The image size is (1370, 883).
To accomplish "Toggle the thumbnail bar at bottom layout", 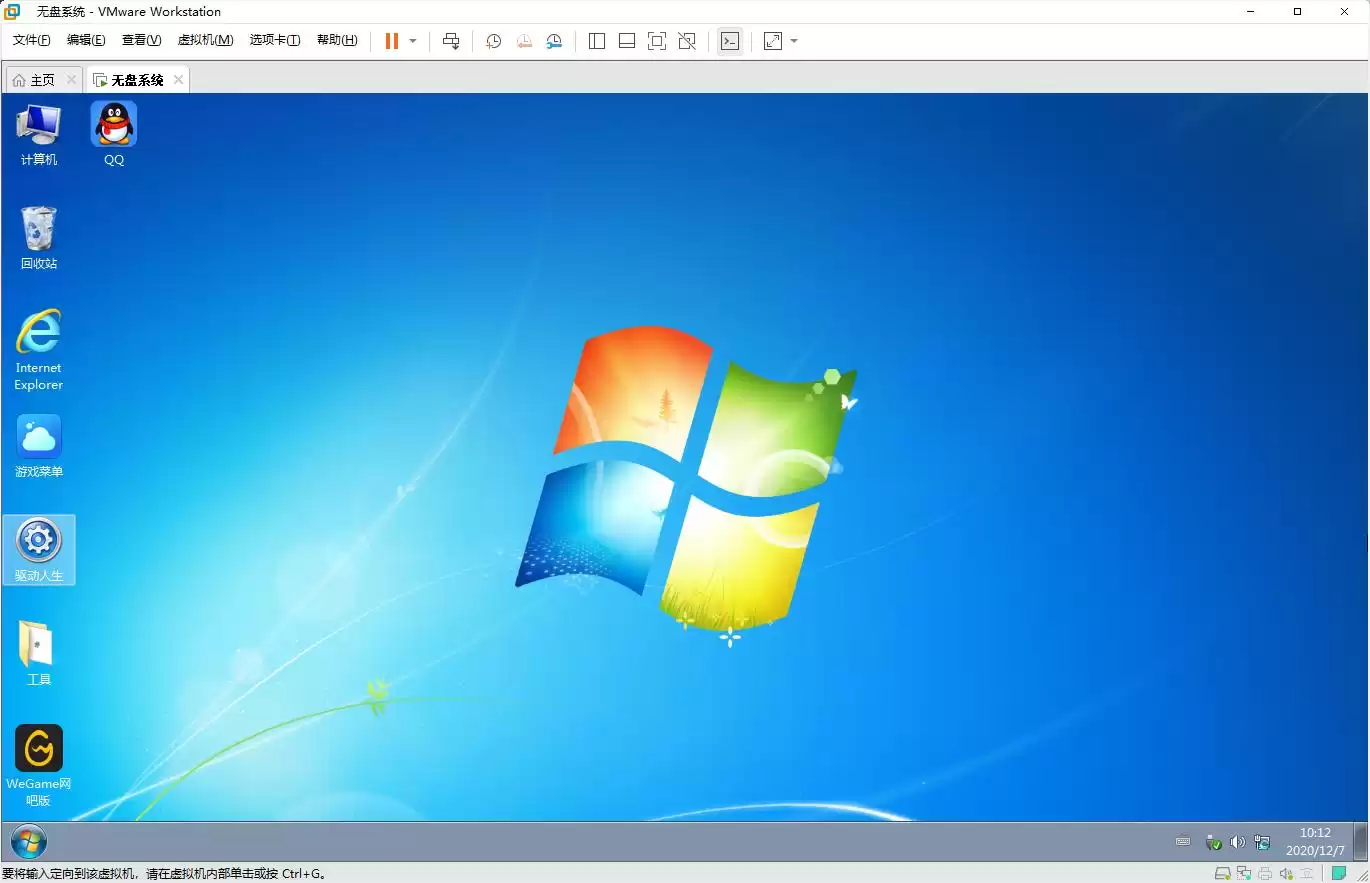I will click(x=627, y=41).
